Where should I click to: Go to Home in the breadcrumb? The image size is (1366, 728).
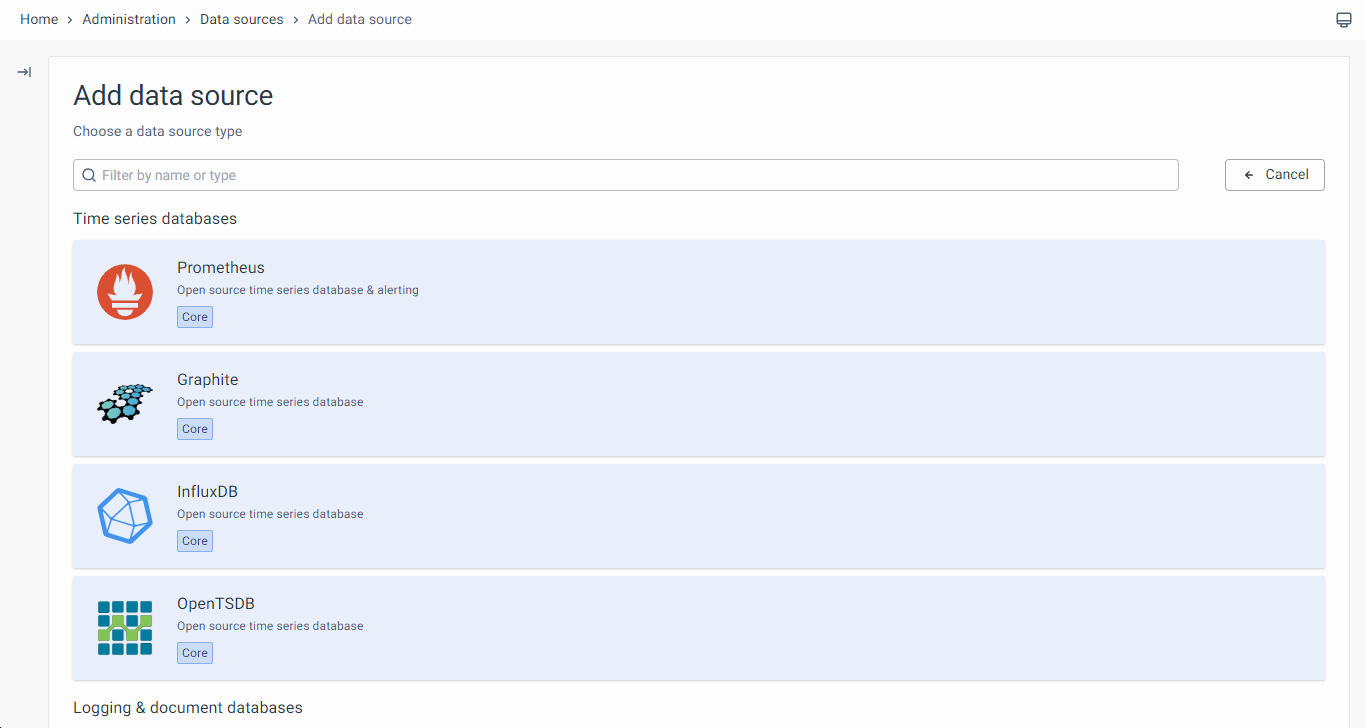[x=39, y=19]
